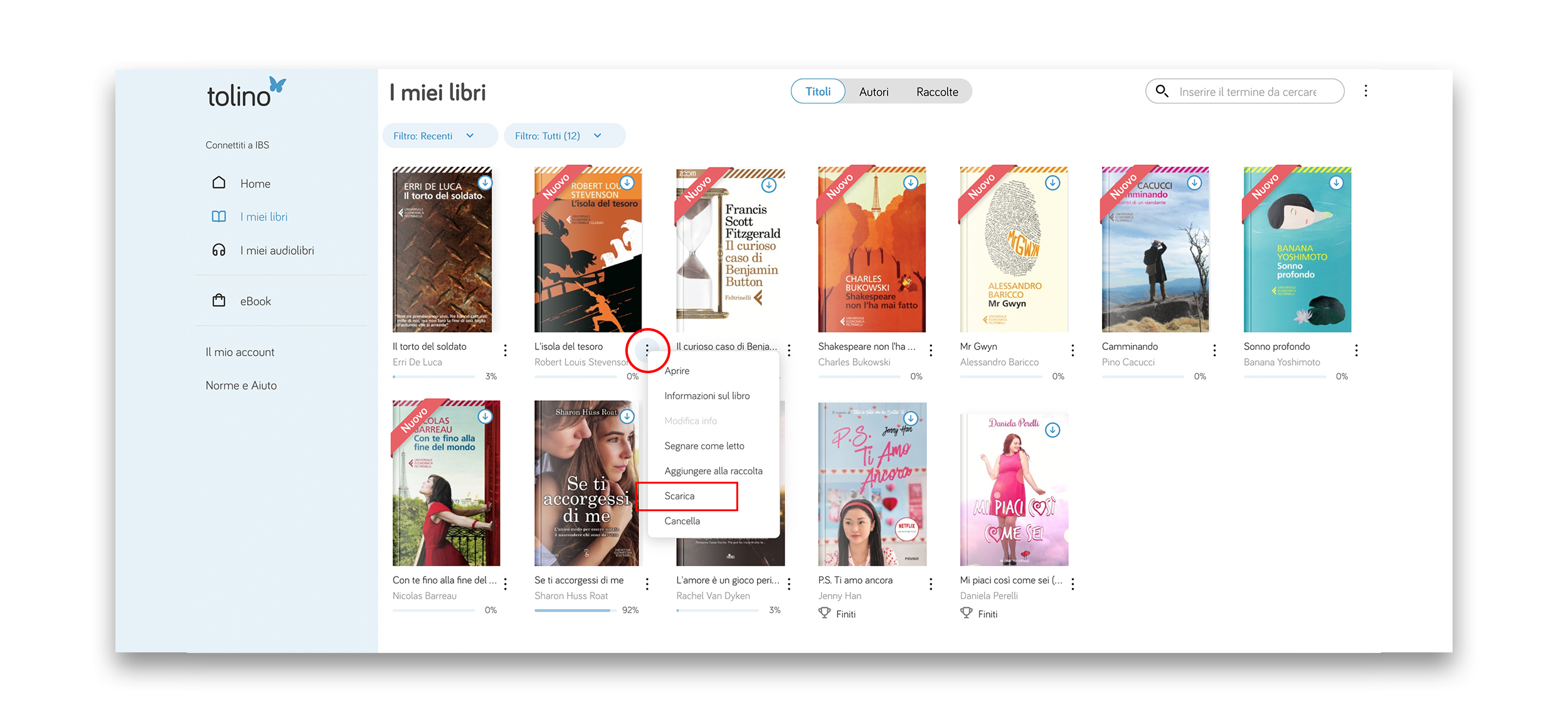Open Norme e Aiuto
Image resolution: width=1568 pixels, height=722 pixels.
tap(241, 385)
